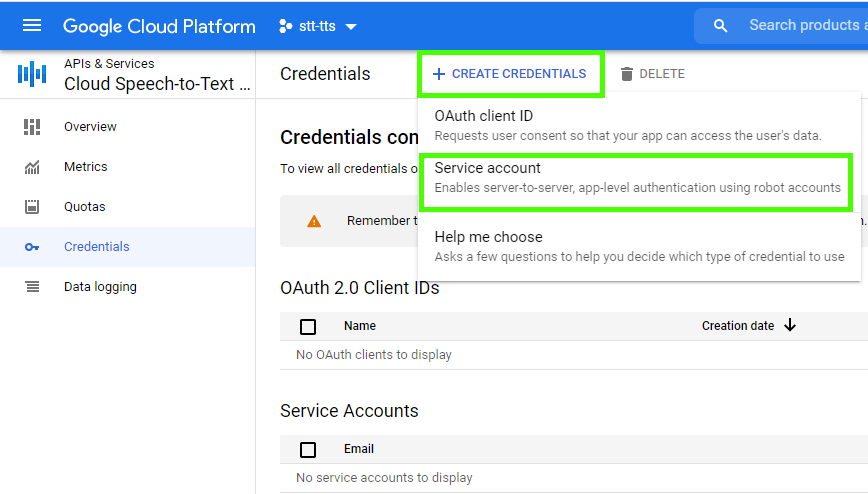Sort by Creation date column header
Screen dimensions: 868x494
point(738,326)
